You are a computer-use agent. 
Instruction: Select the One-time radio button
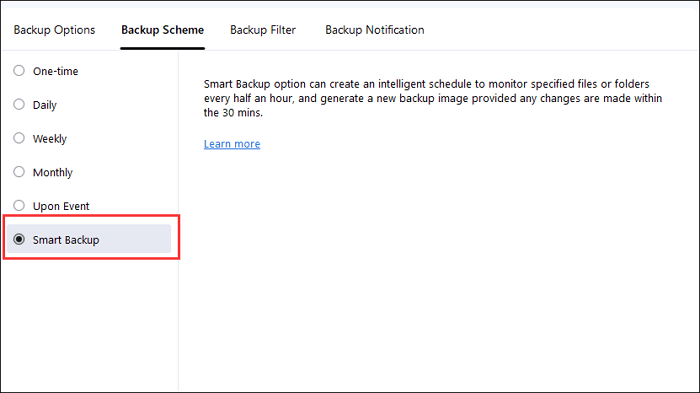point(19,71)
